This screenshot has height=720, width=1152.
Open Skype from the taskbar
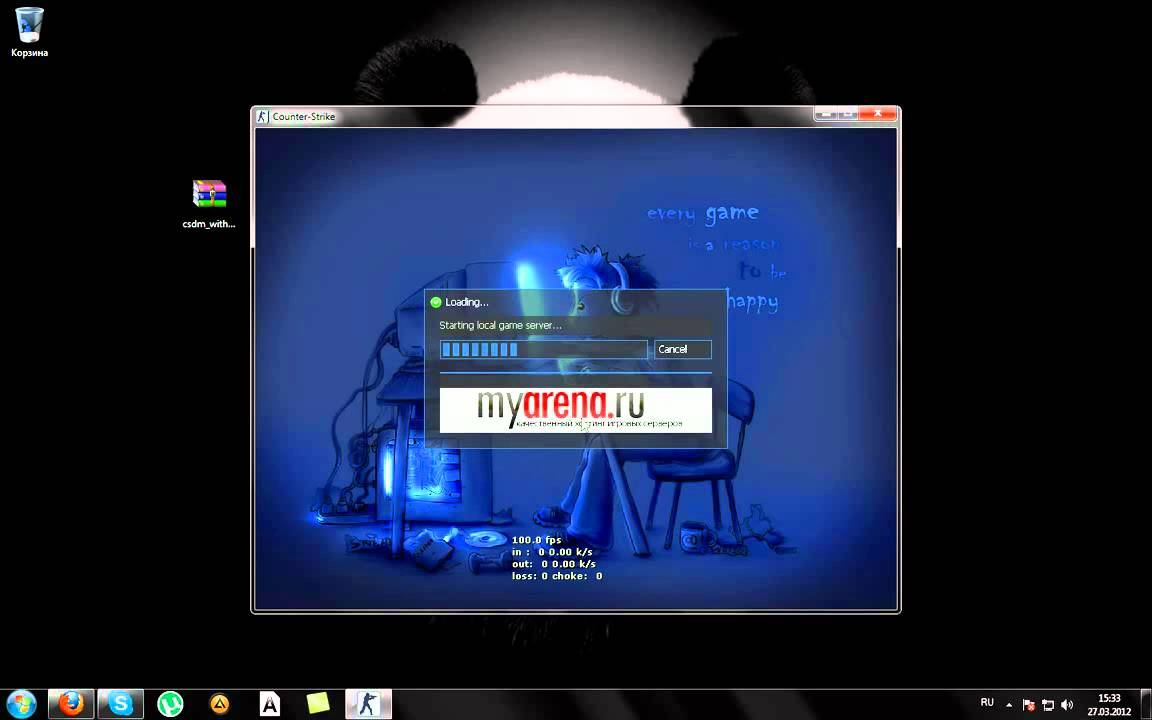(x=120, y=704)
